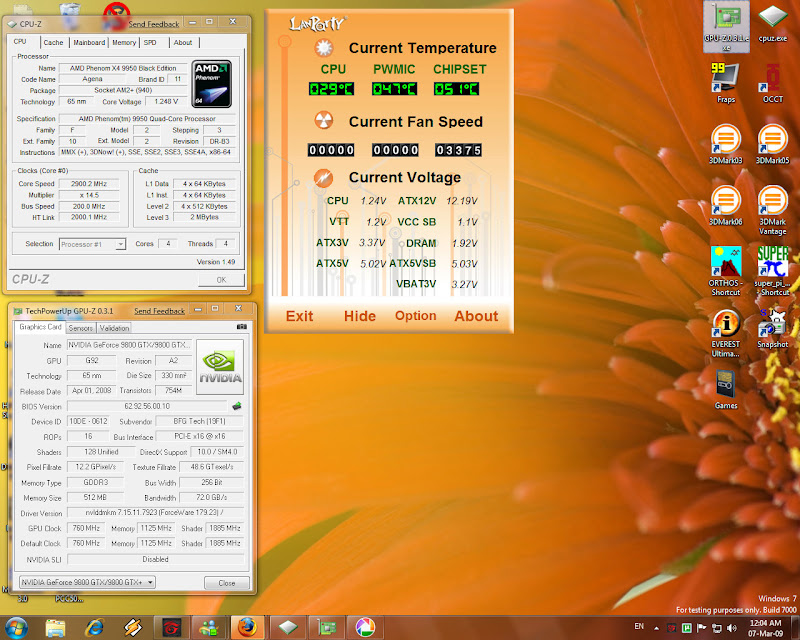Launch the OCCT desktop shortcut
This screenshot has height=640, width=800.
pos(772,83)
